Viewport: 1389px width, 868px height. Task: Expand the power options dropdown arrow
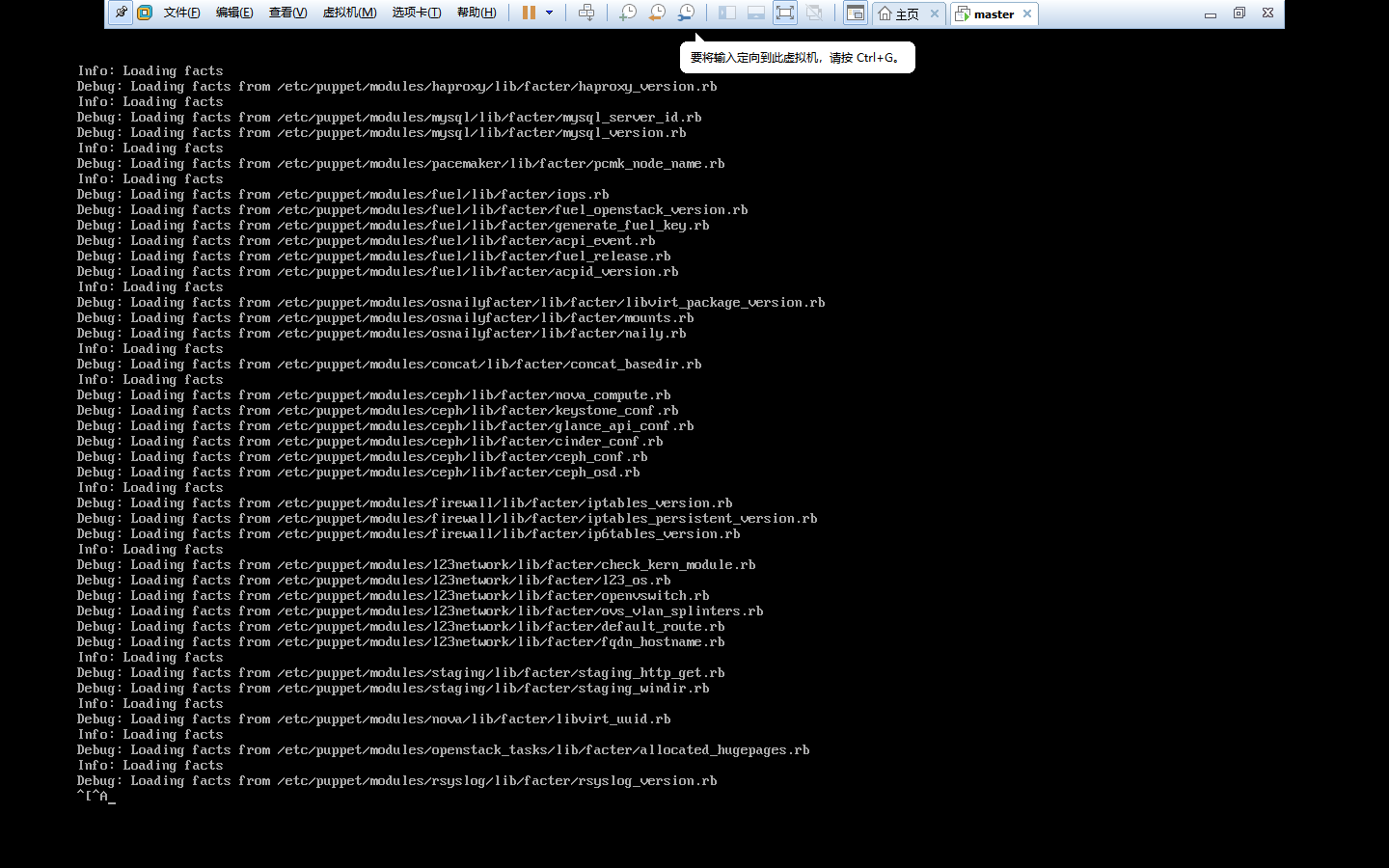pyautogui.click(x=550, y=13)
